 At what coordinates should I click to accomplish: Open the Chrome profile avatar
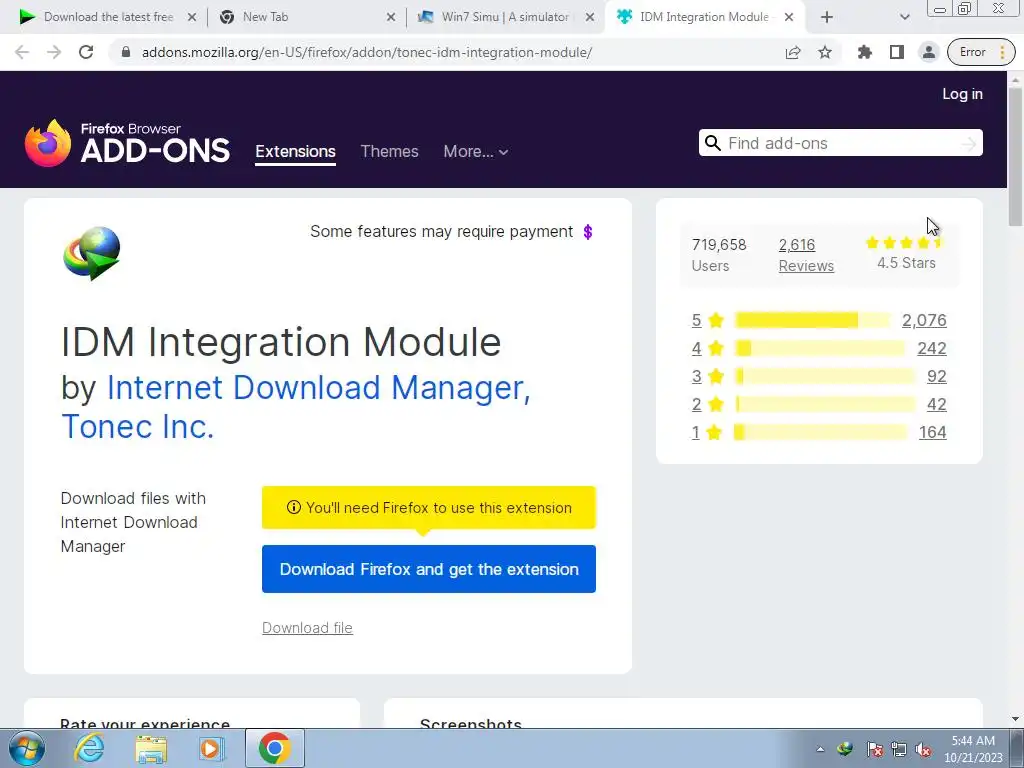point(929,52)
